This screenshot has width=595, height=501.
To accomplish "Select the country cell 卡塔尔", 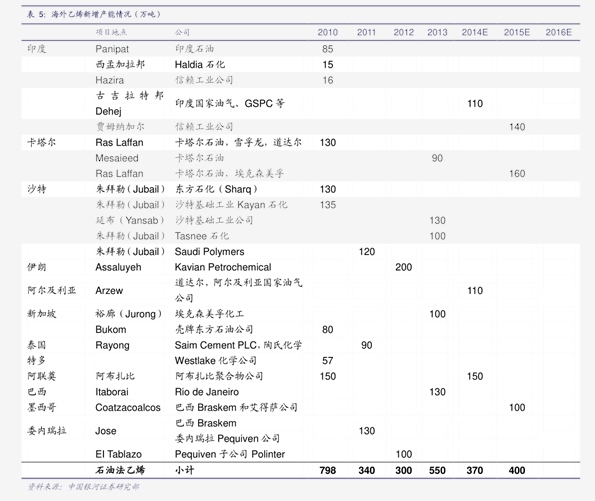I will click(x=41, y=142).
